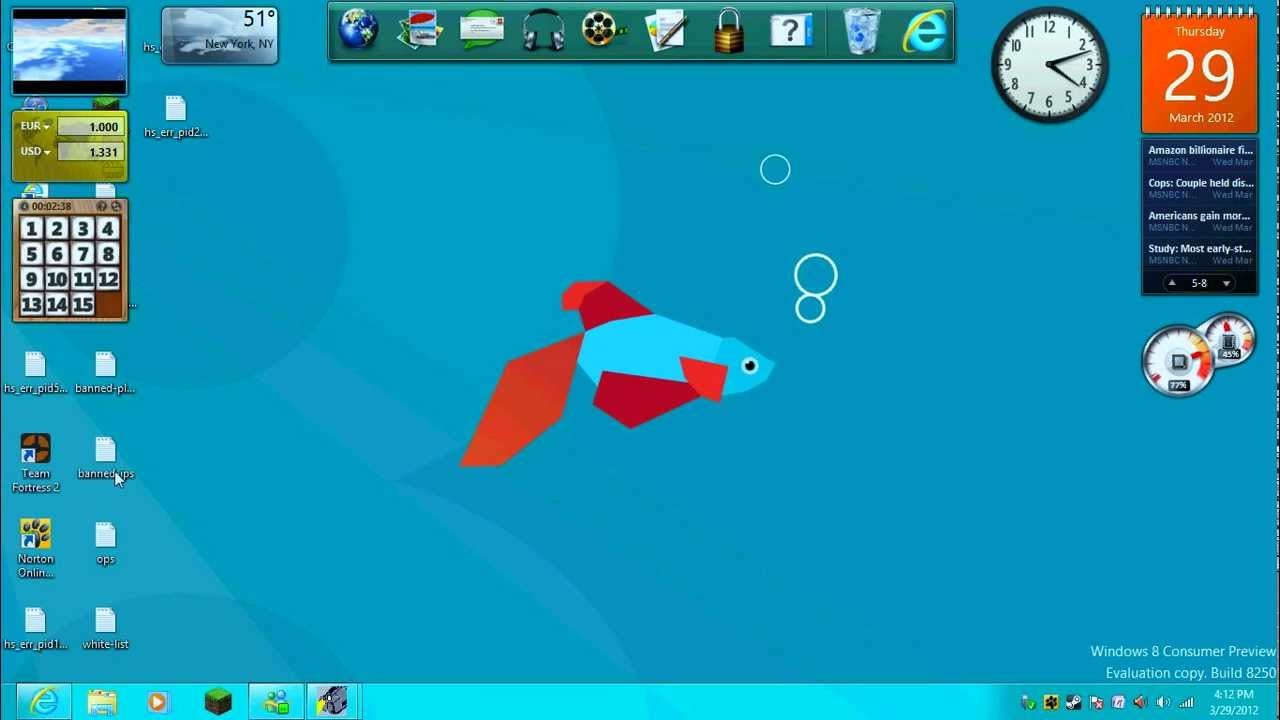This screenshot has width=1280, height=720.
Task: Open Internet Explorer from the taskbar
Action: tap(44, 702)
